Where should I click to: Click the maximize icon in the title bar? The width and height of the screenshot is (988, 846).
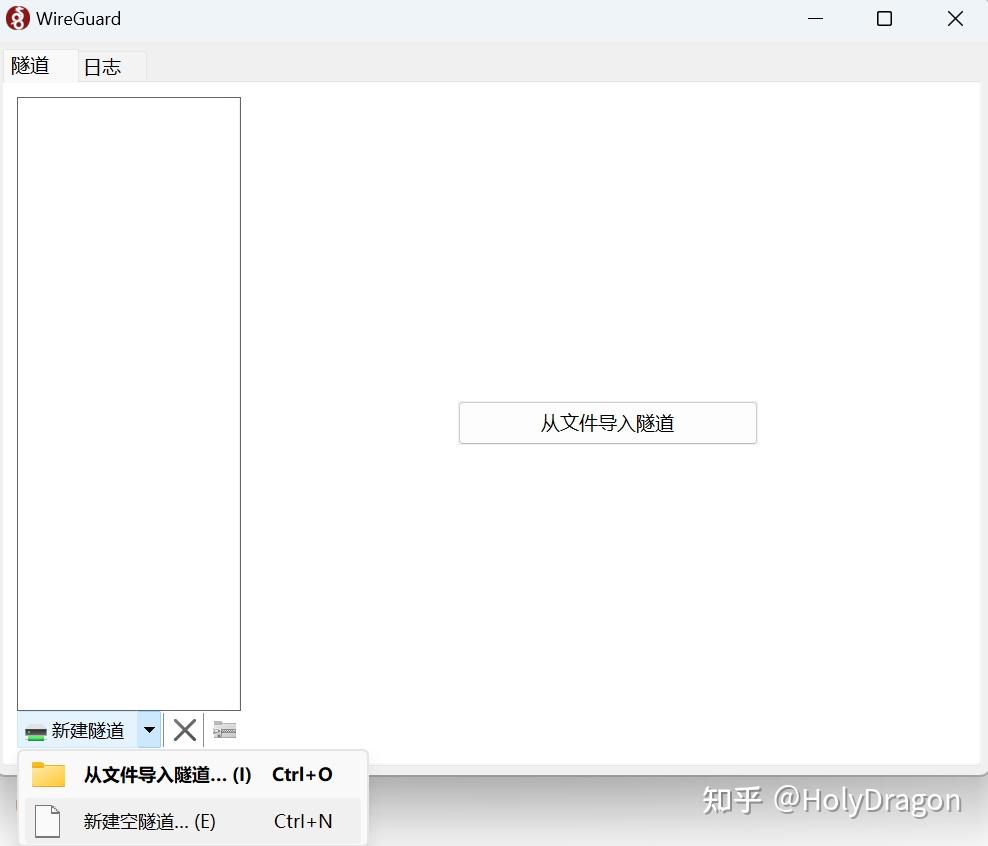coord(884,18)
